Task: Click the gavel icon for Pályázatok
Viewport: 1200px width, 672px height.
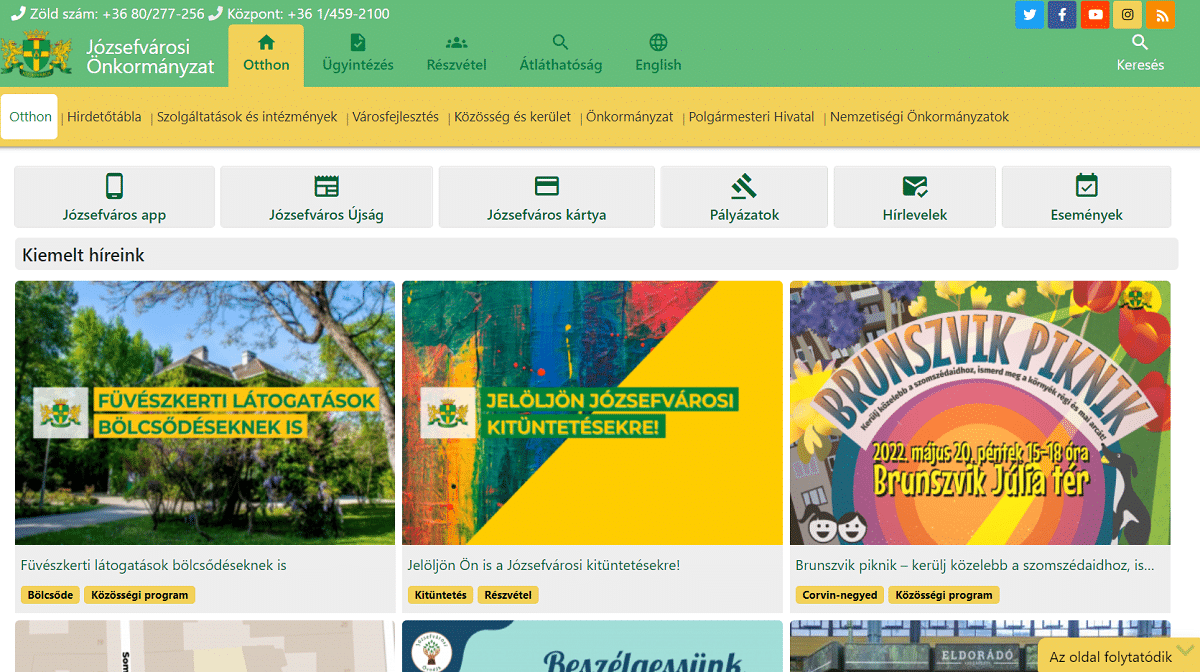Action: click(x=744, y=186)
